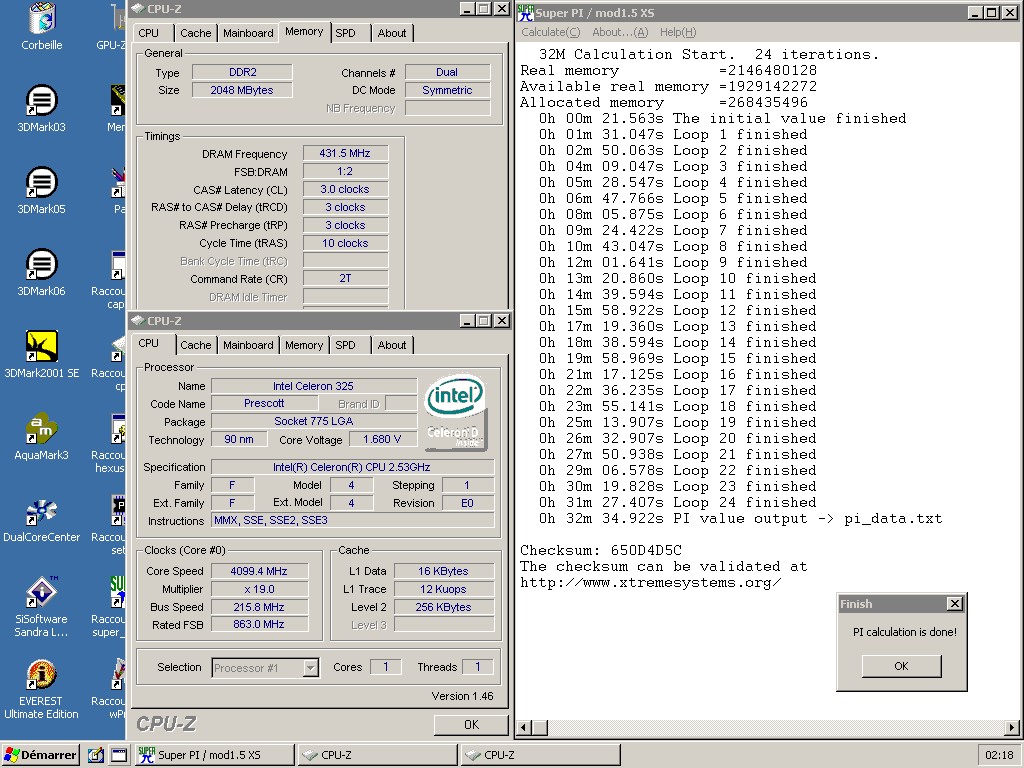Viewport: 1024px width, 768px height.
Task: Click OK button in lower CPU-Z window
Action: point(471,724)
